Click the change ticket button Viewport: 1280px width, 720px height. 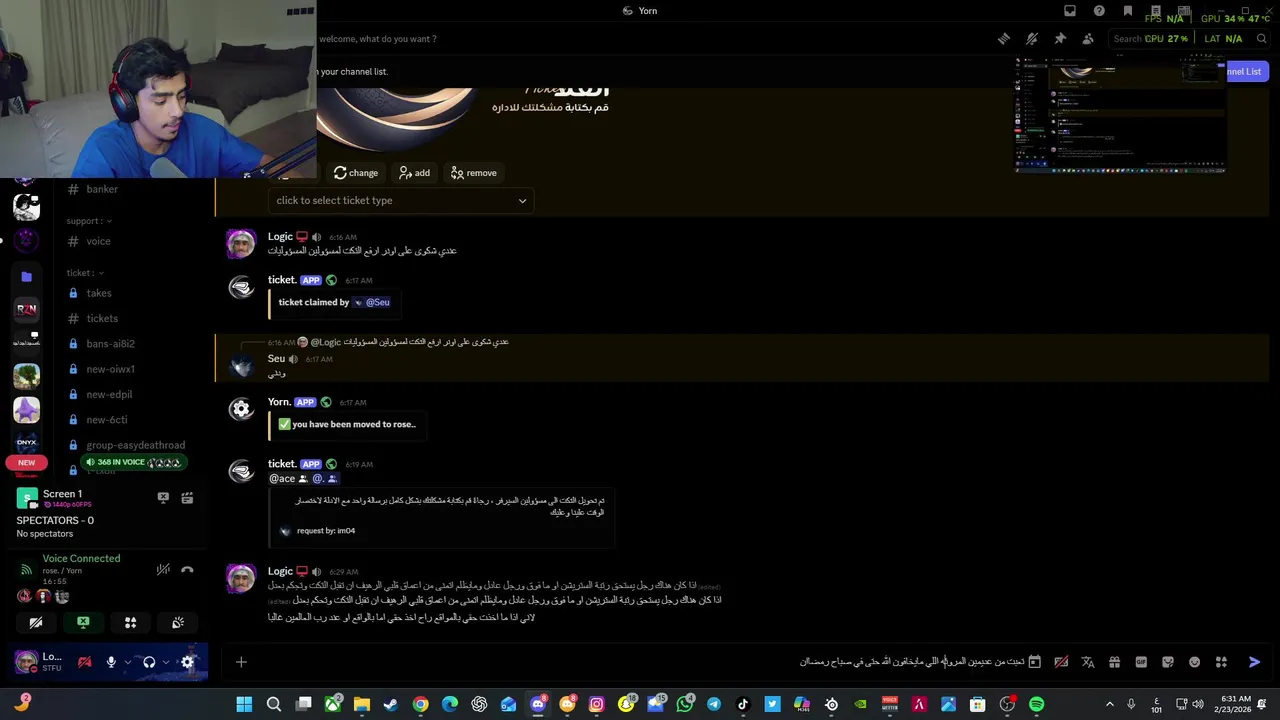(x=356, y=173)
